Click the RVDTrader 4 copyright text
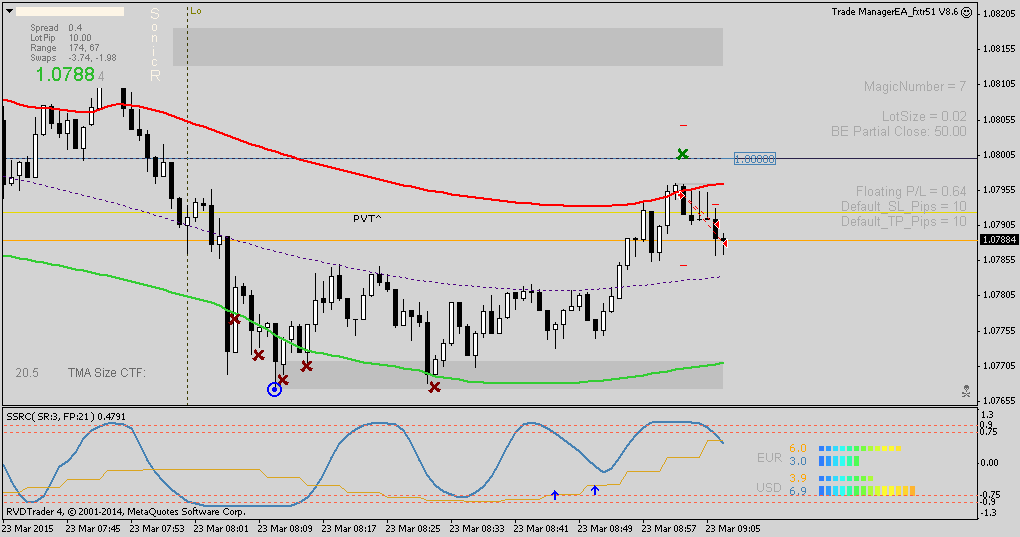The width and height of the screenshot is (1020, 537). [x=126, y=512]
